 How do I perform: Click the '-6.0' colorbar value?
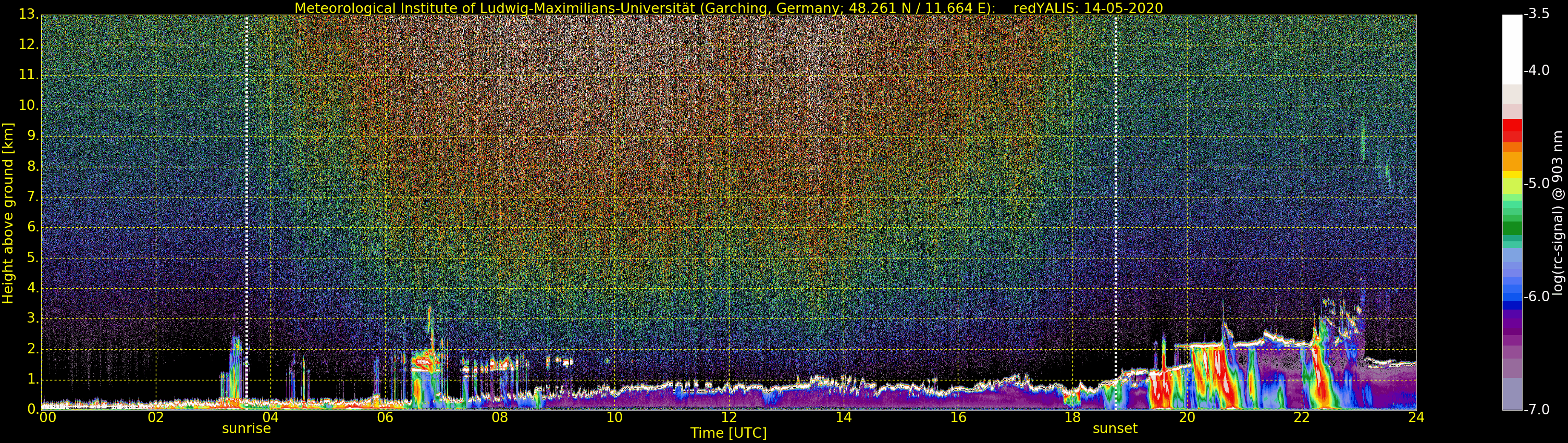point(1536,297)
